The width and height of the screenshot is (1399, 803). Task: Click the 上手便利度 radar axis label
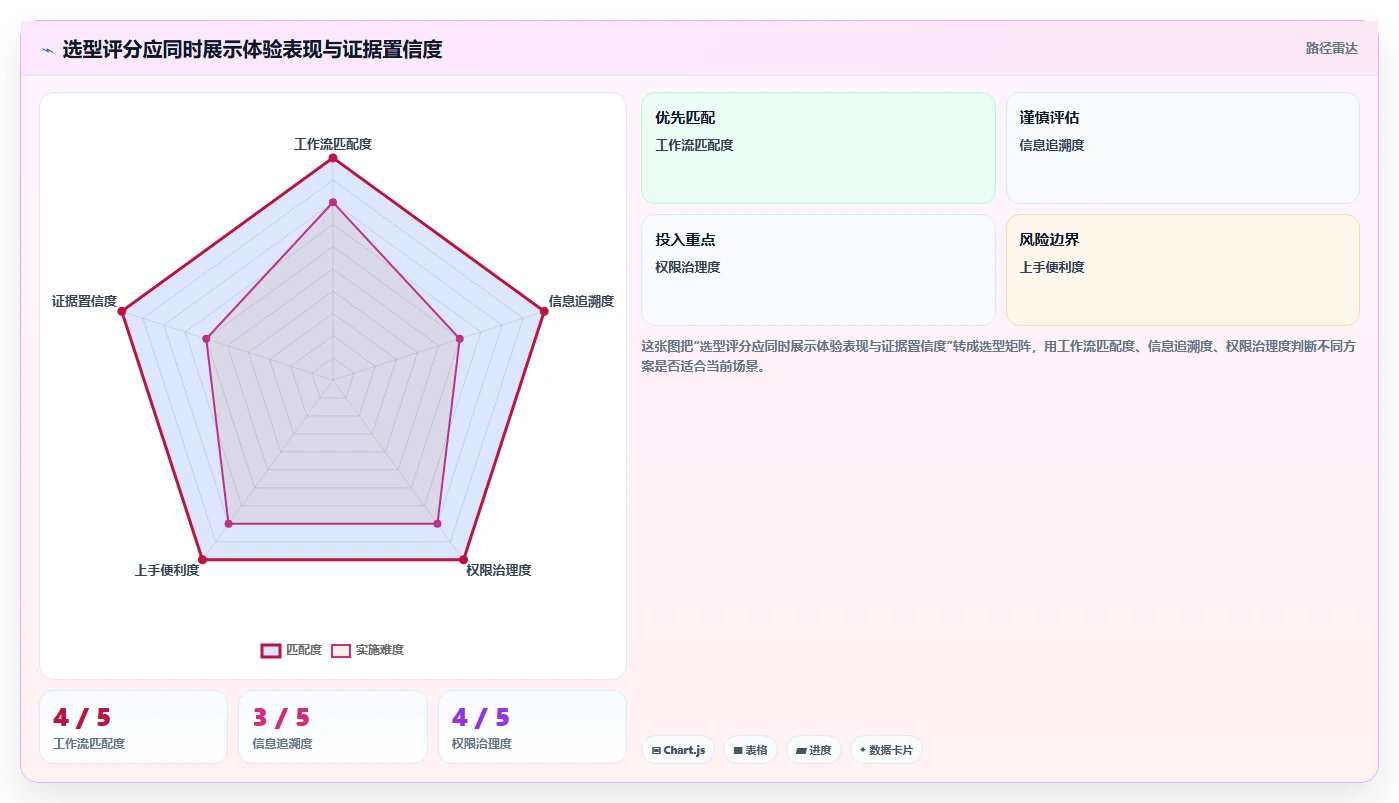pyautogui.click(x=167, y=570)
